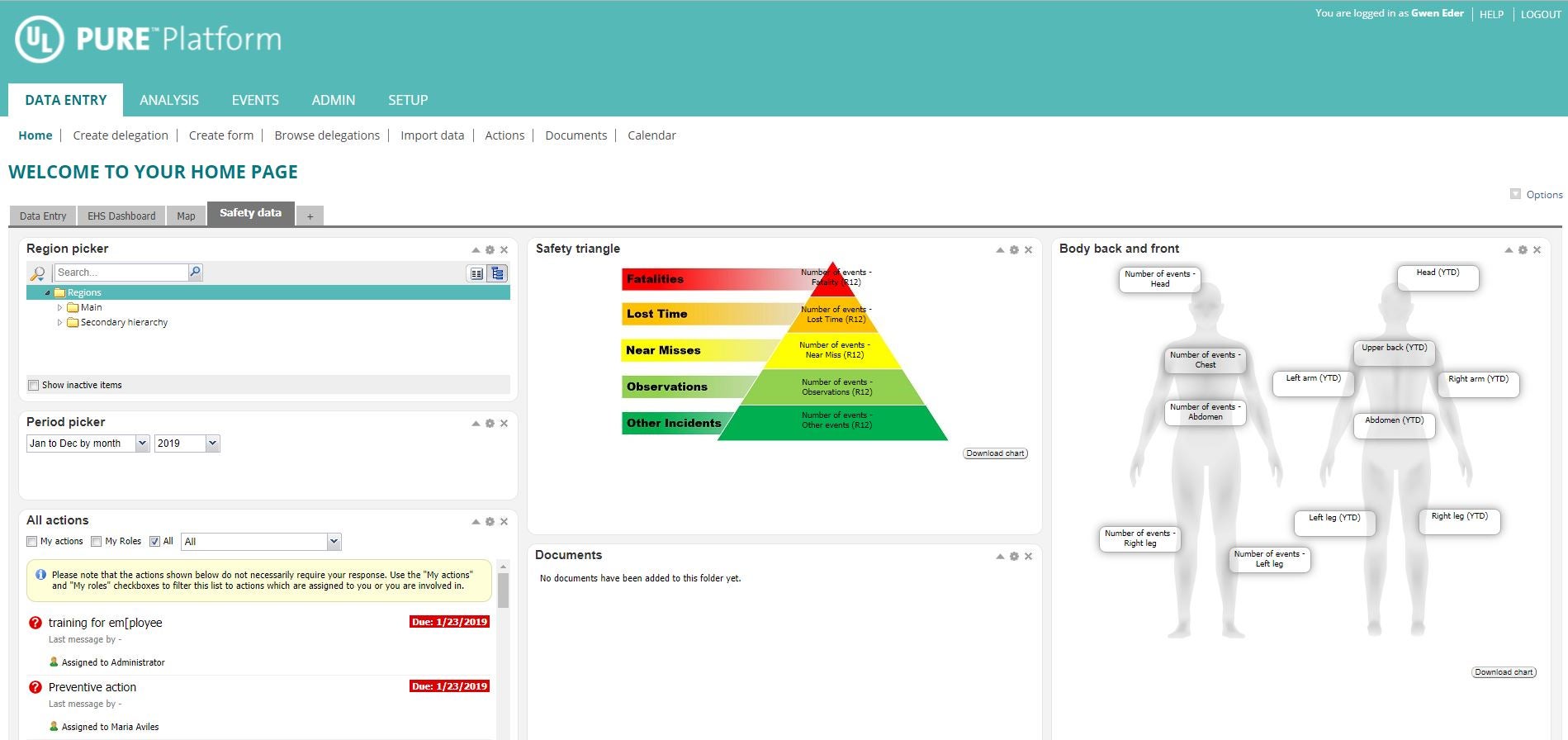This screenshot has height=740, width=1568.
Task: Click the Region picker search magnifier icon
Action: pyautogui.click(x=37, y=273)
